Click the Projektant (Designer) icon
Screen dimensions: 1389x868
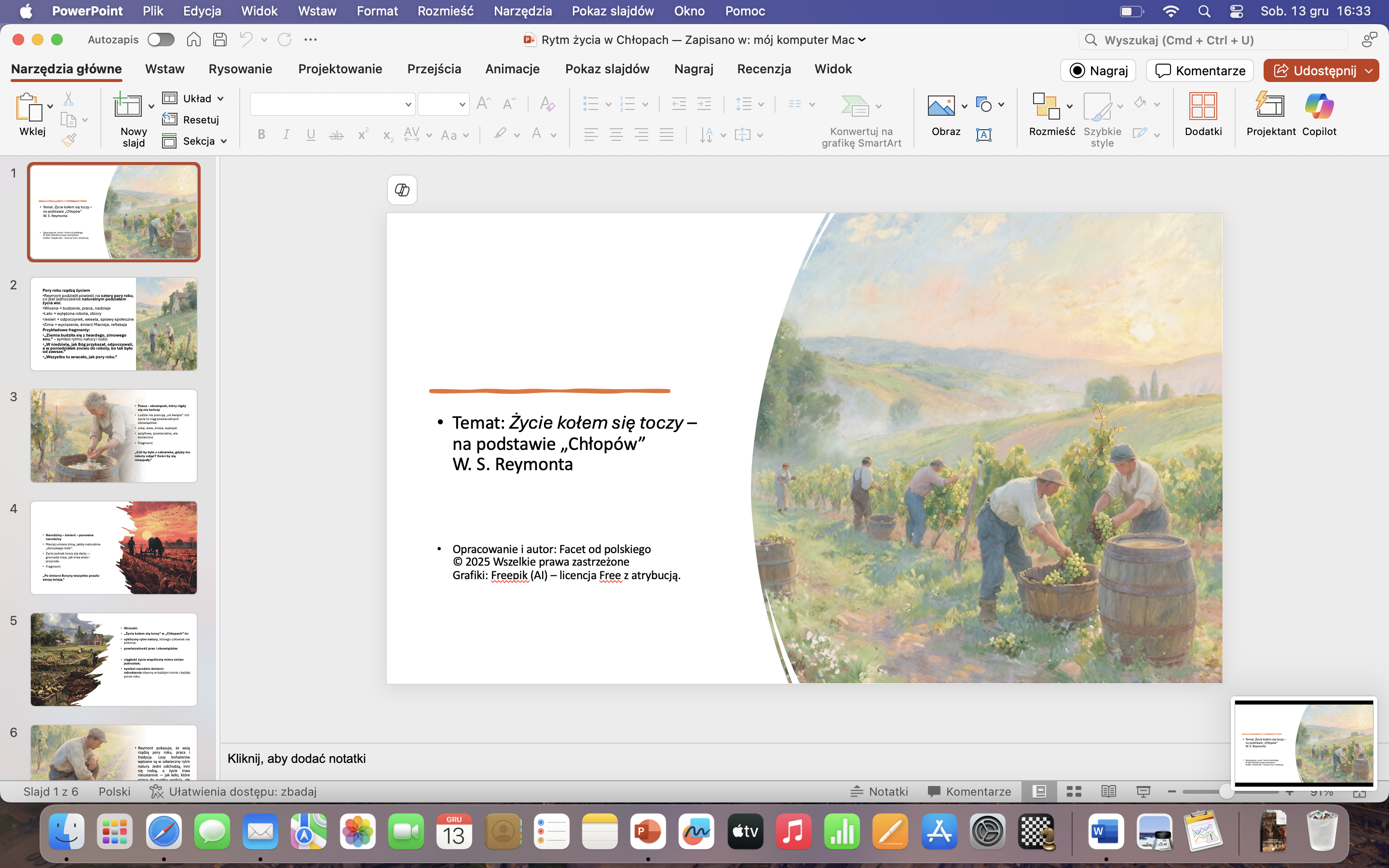click(x=1270, y=107)
